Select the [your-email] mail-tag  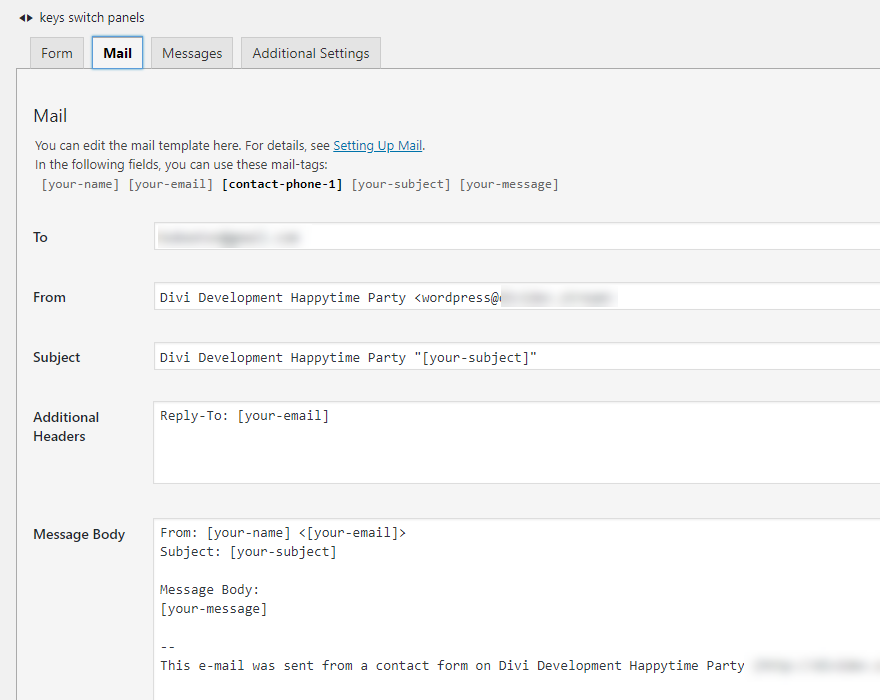[x=170, y=184]
